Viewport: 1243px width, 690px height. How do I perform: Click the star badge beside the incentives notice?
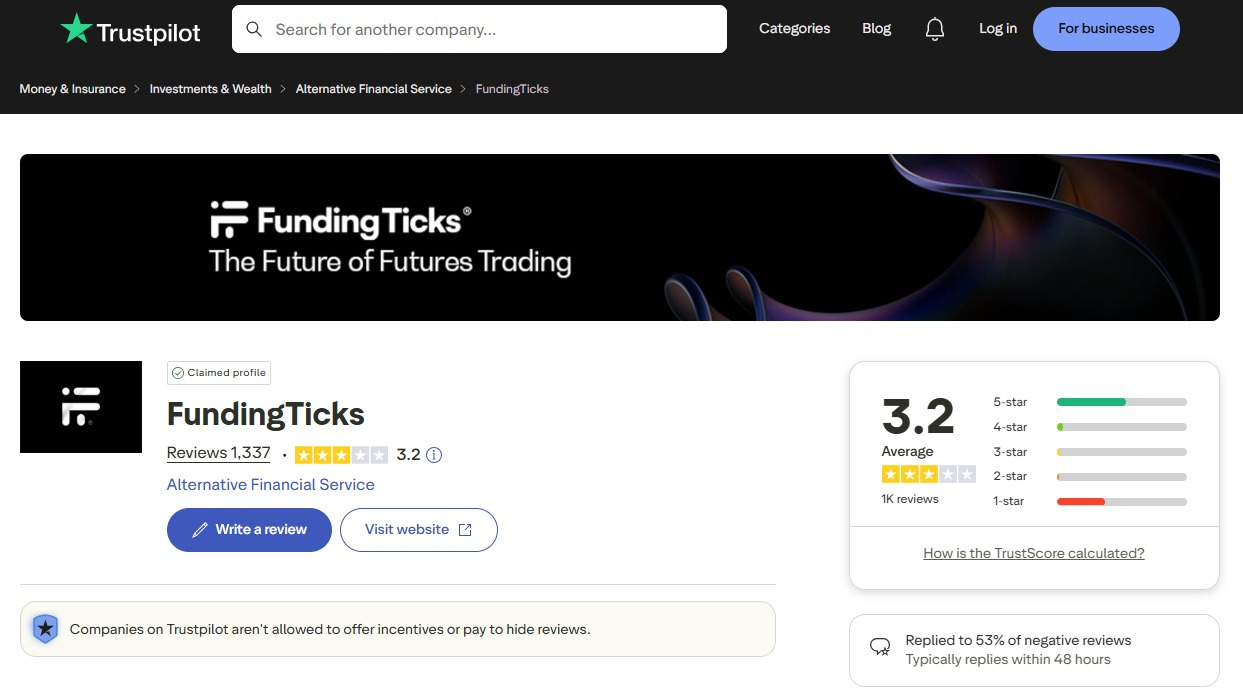(x=45, y=628)
